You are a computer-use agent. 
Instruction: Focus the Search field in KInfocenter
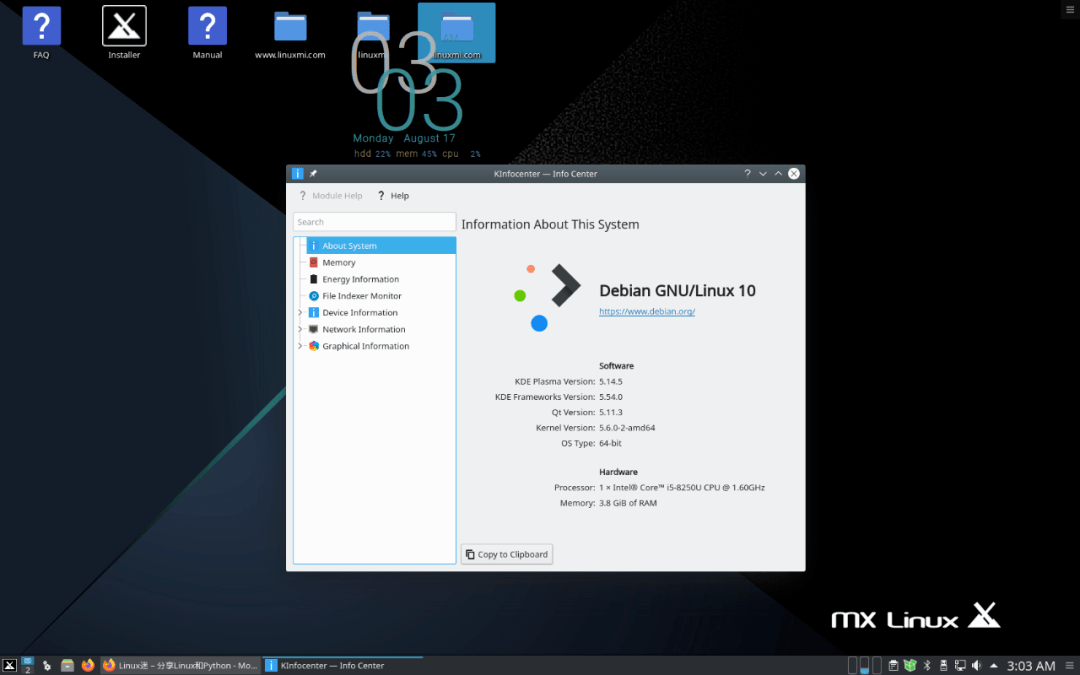click(x=374, y=222)
